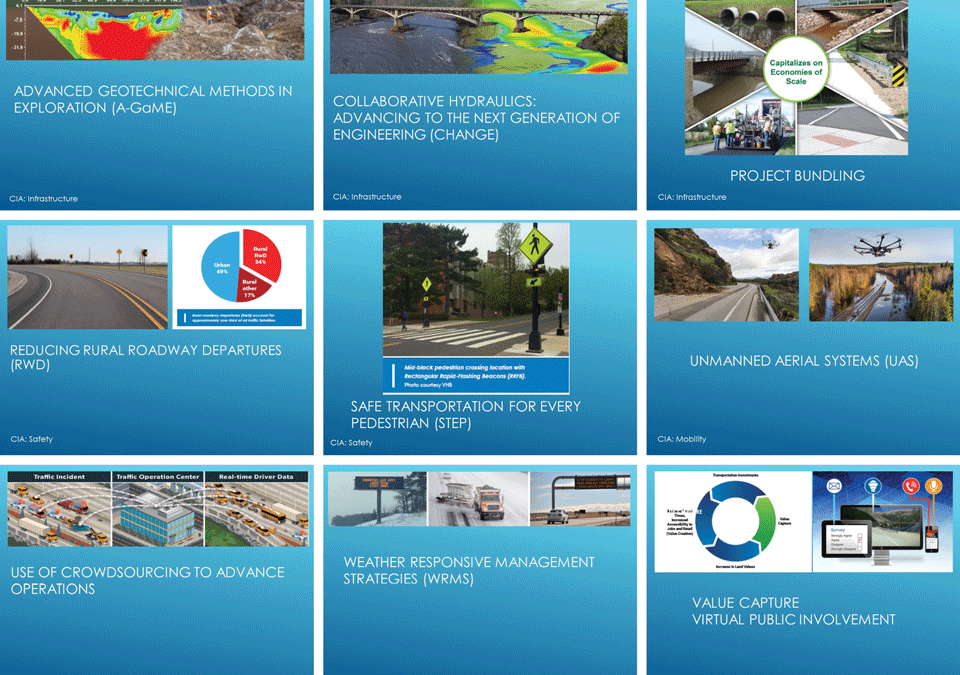Image resolution: width=960 pixels, height=675 pixels.
Task: Click the Safe Transportation for Every Pedestrian title
Action: click(x=467, y=415)
